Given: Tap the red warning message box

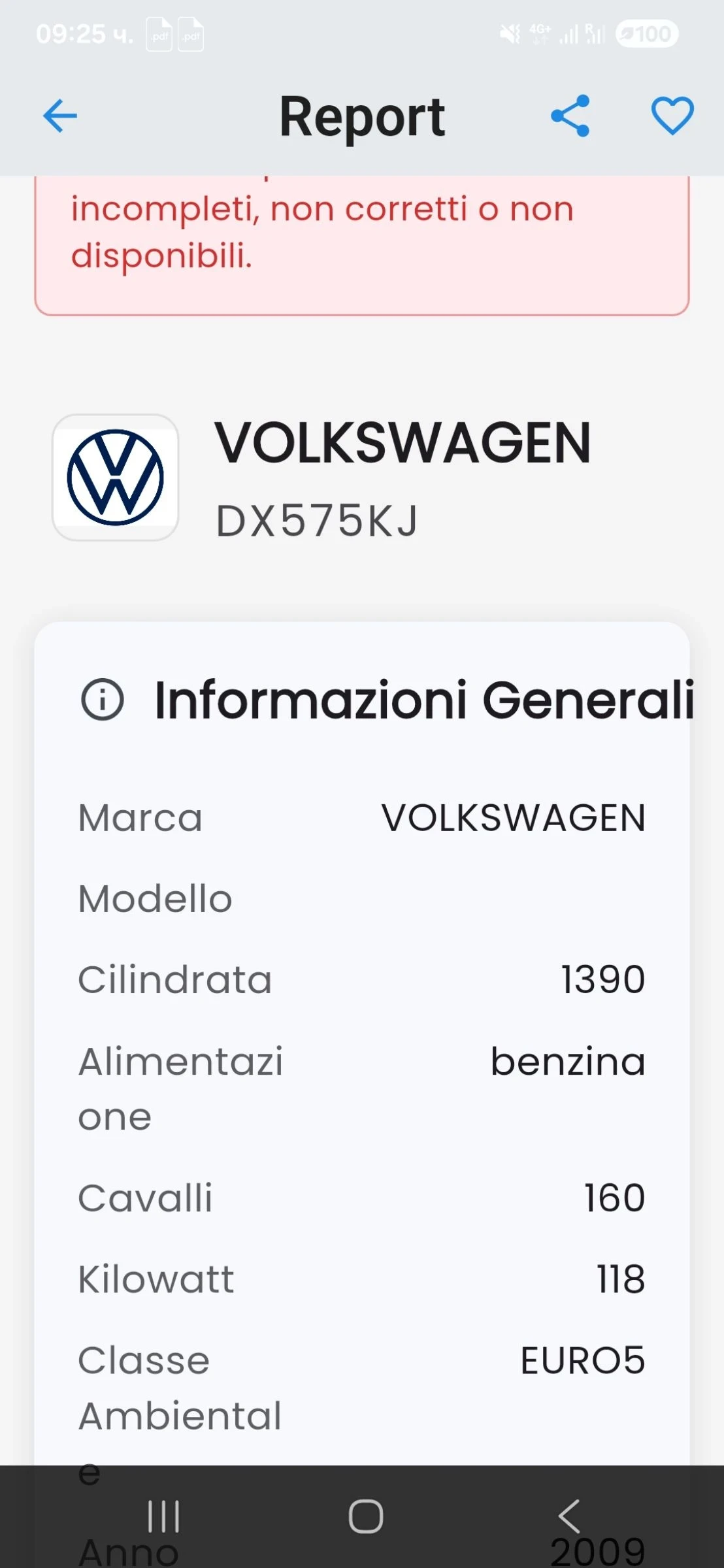Looking at the screenshot, I should coord(362,243).
